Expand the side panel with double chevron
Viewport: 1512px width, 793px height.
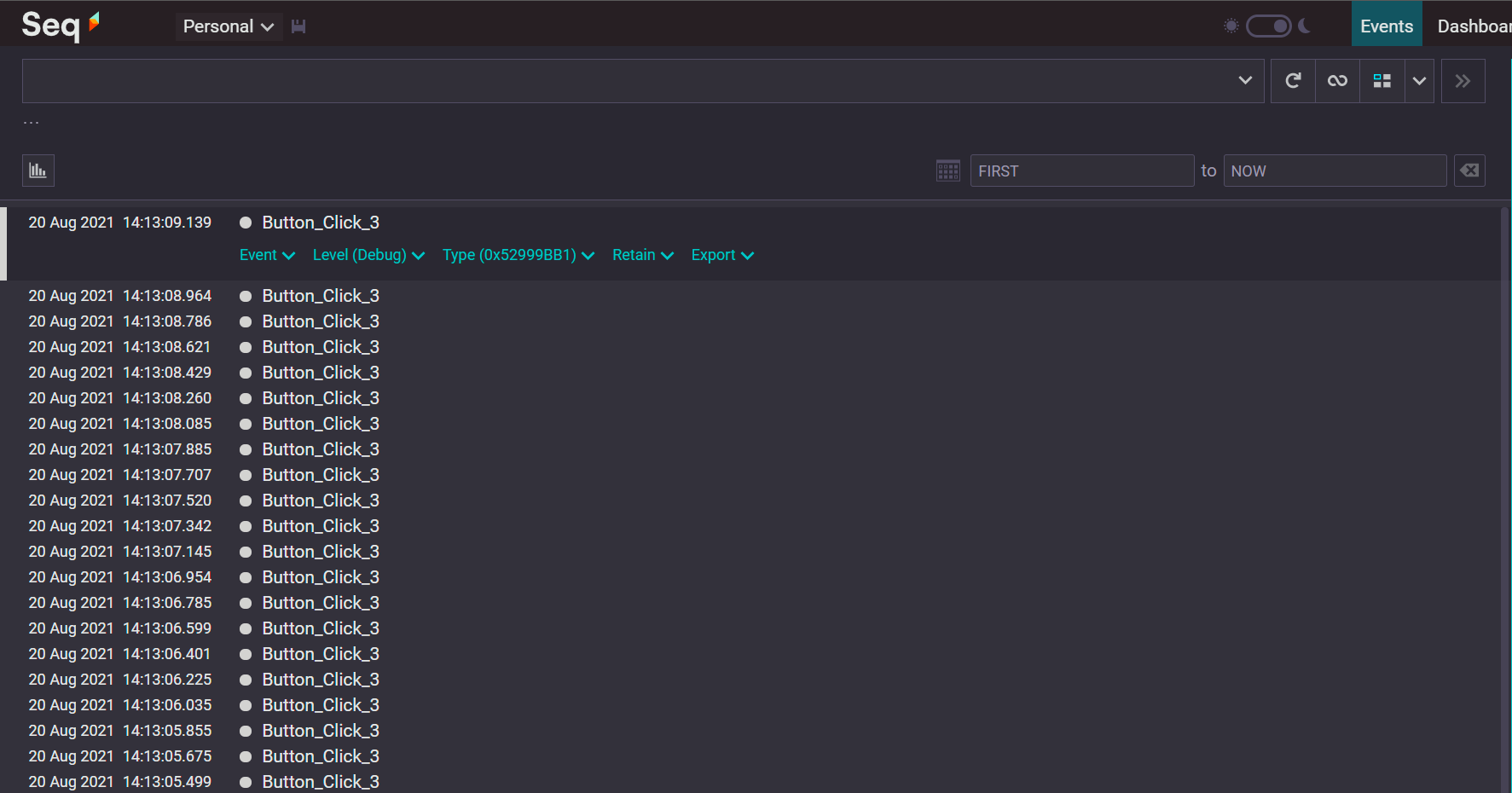(x=1463, y=81)
